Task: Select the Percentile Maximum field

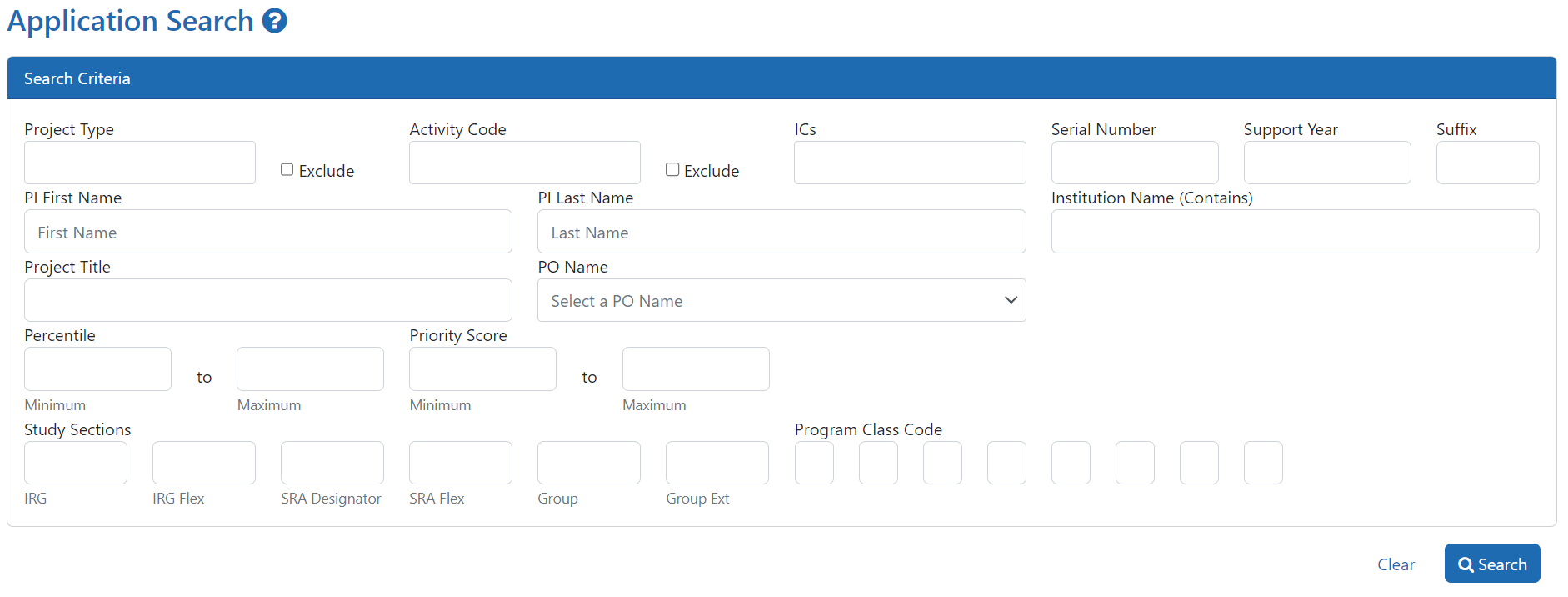Action: tap(310, 369)
